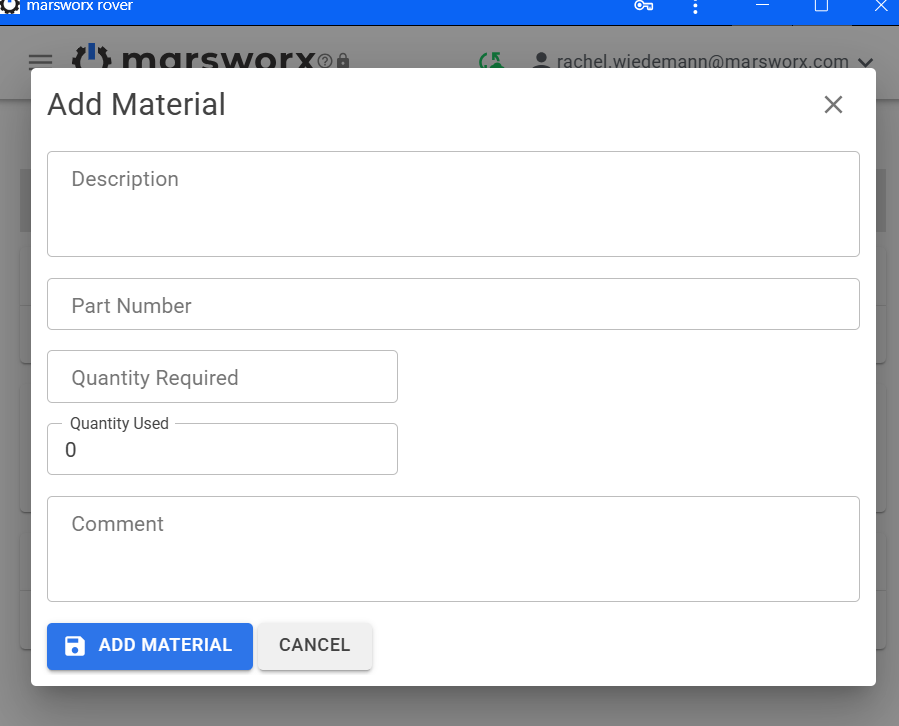Click the help question-mark icon
This screenshot has width=899, height=726.
(325, 61)
